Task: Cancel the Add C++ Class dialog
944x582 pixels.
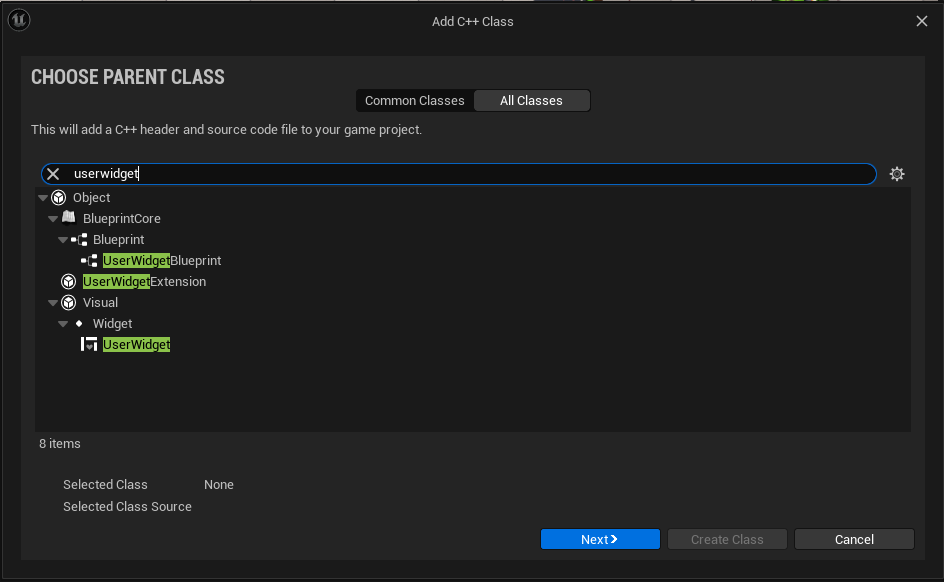Action: [x=854, y=539]
